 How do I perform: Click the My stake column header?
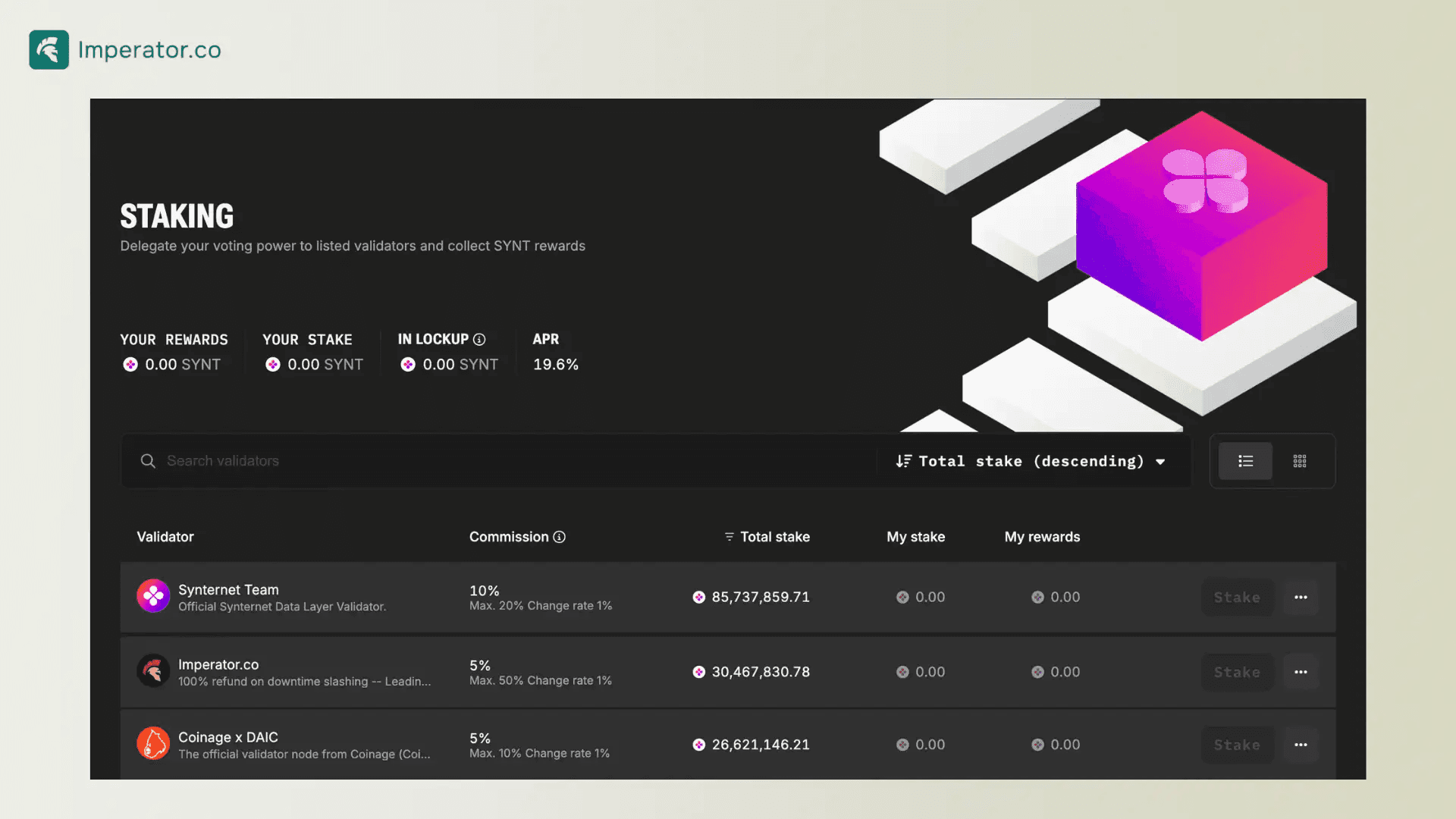click(916, 537)
